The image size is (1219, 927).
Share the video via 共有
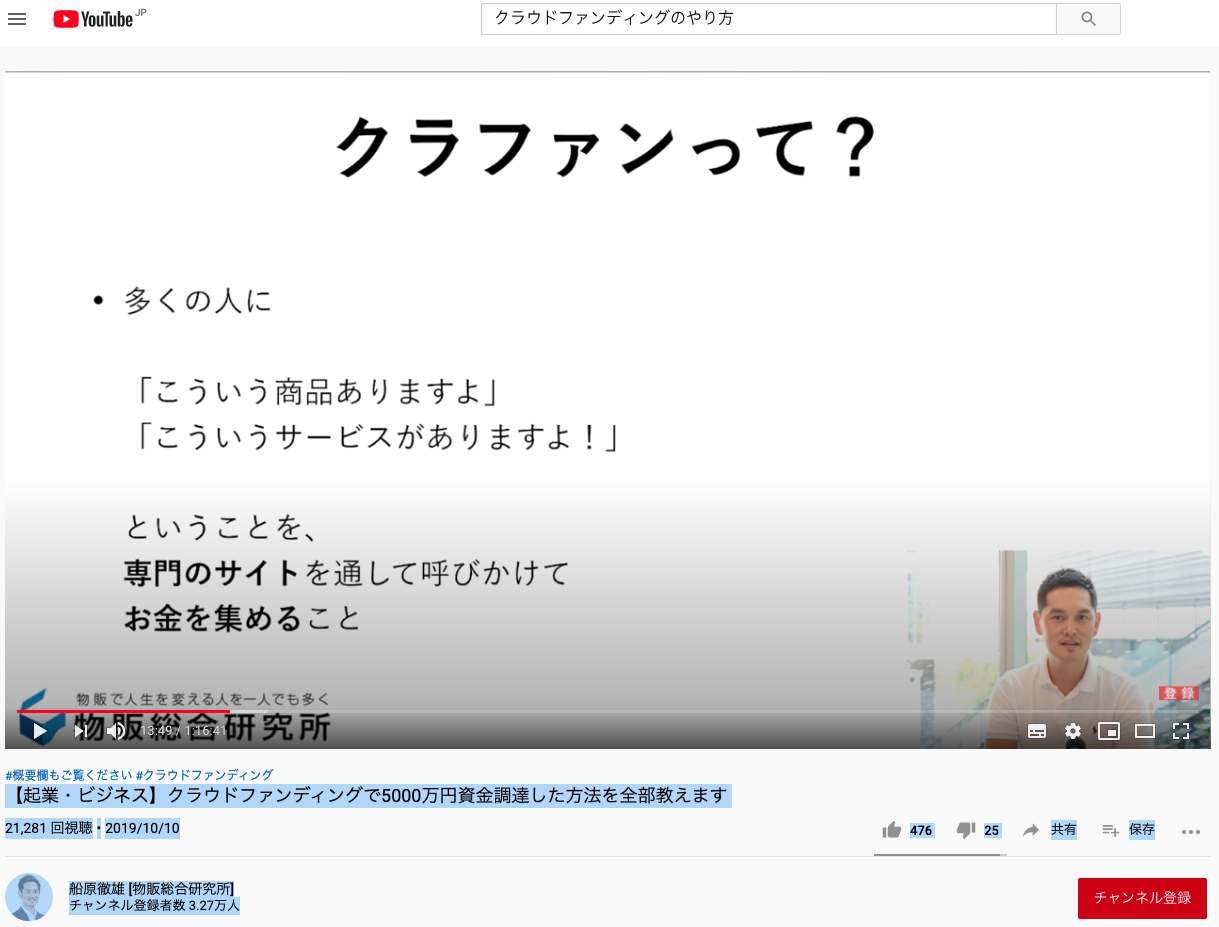click(1050, 830)
